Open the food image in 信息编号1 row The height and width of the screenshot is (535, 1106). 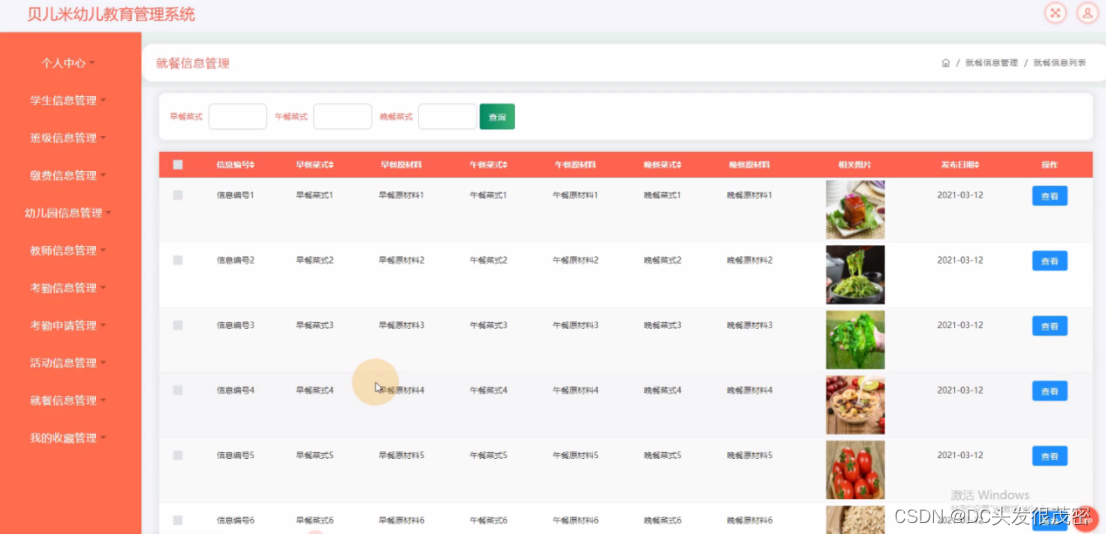coord(855,210)
